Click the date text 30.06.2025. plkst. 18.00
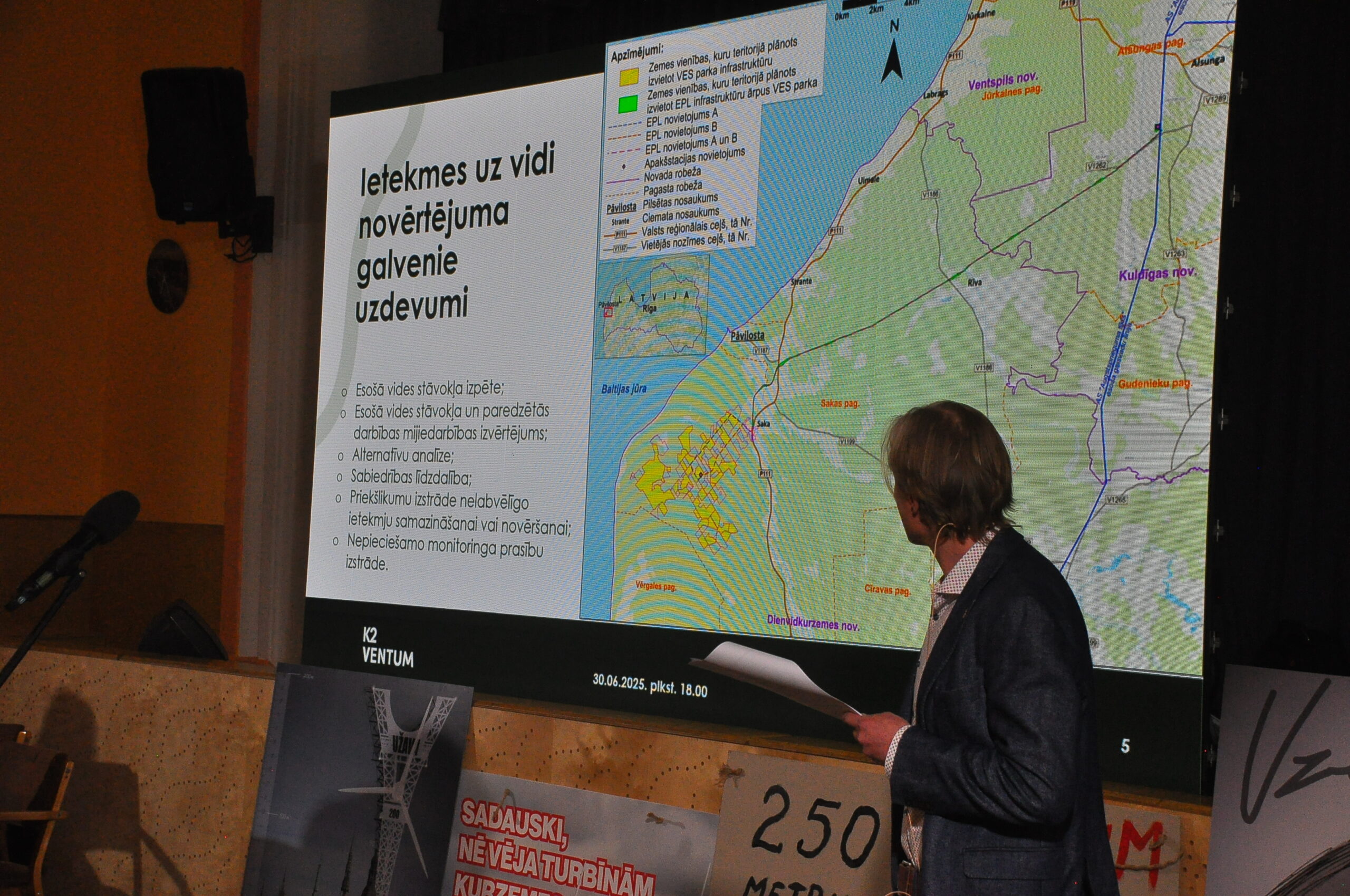This screenshot has width=1350, height=896. [650, 685]
